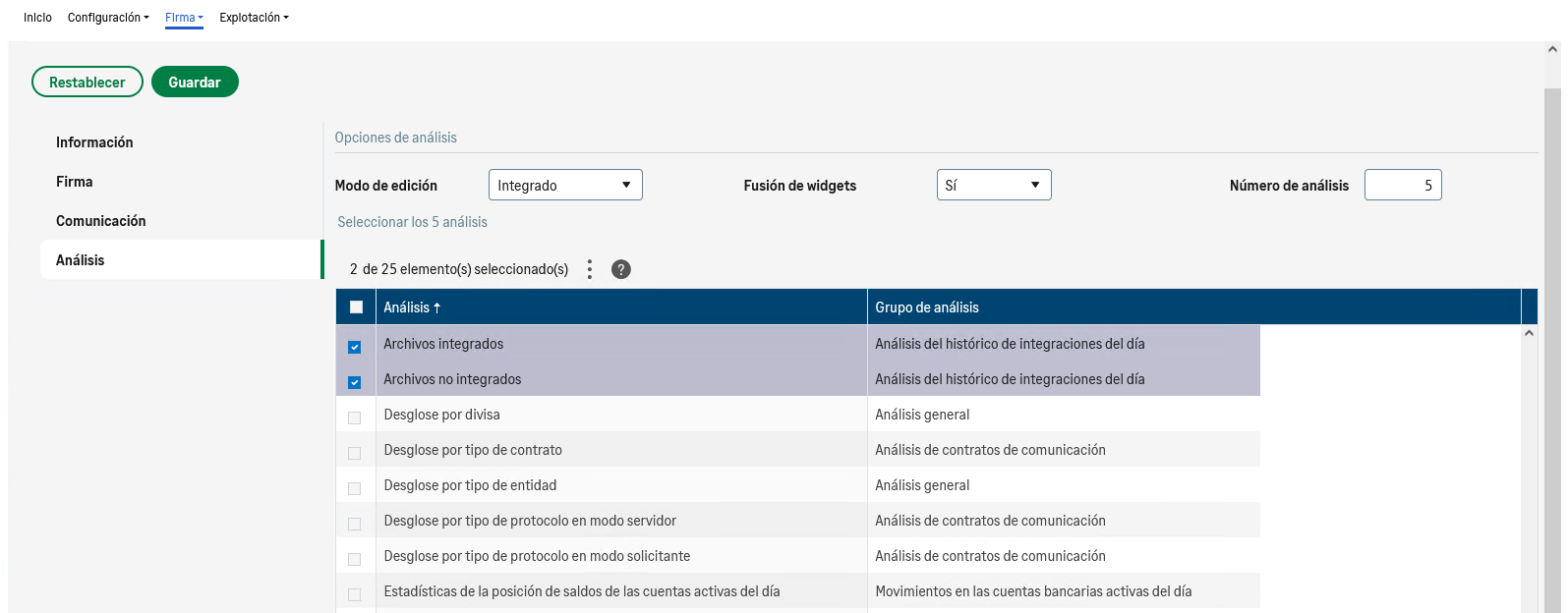Image resolution: width=1568 pixels, height=613 pixels.
Task: Click the Número de análisis input field
Action: pos(1402,185)
